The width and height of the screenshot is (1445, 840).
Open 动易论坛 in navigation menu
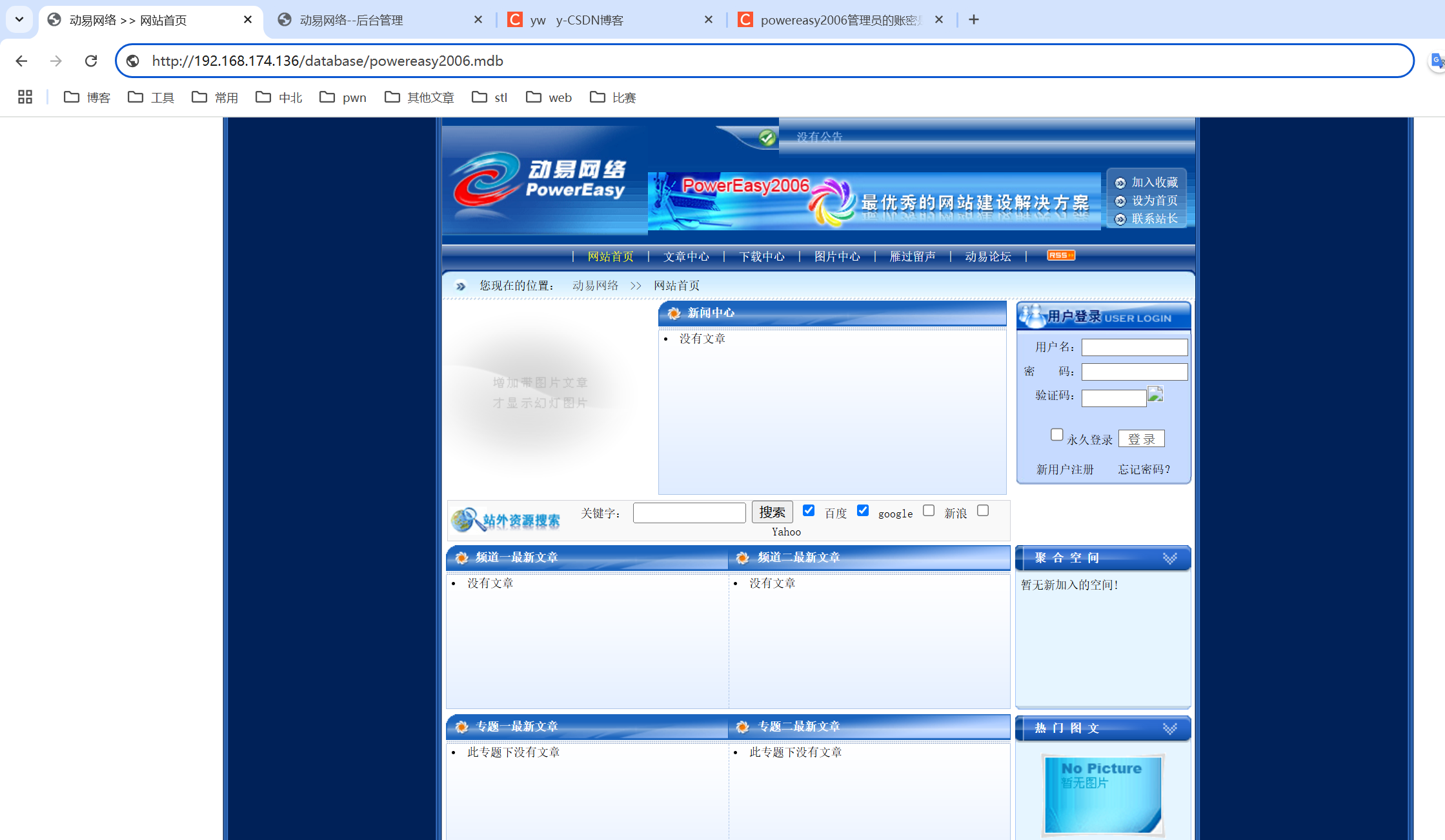988,257
